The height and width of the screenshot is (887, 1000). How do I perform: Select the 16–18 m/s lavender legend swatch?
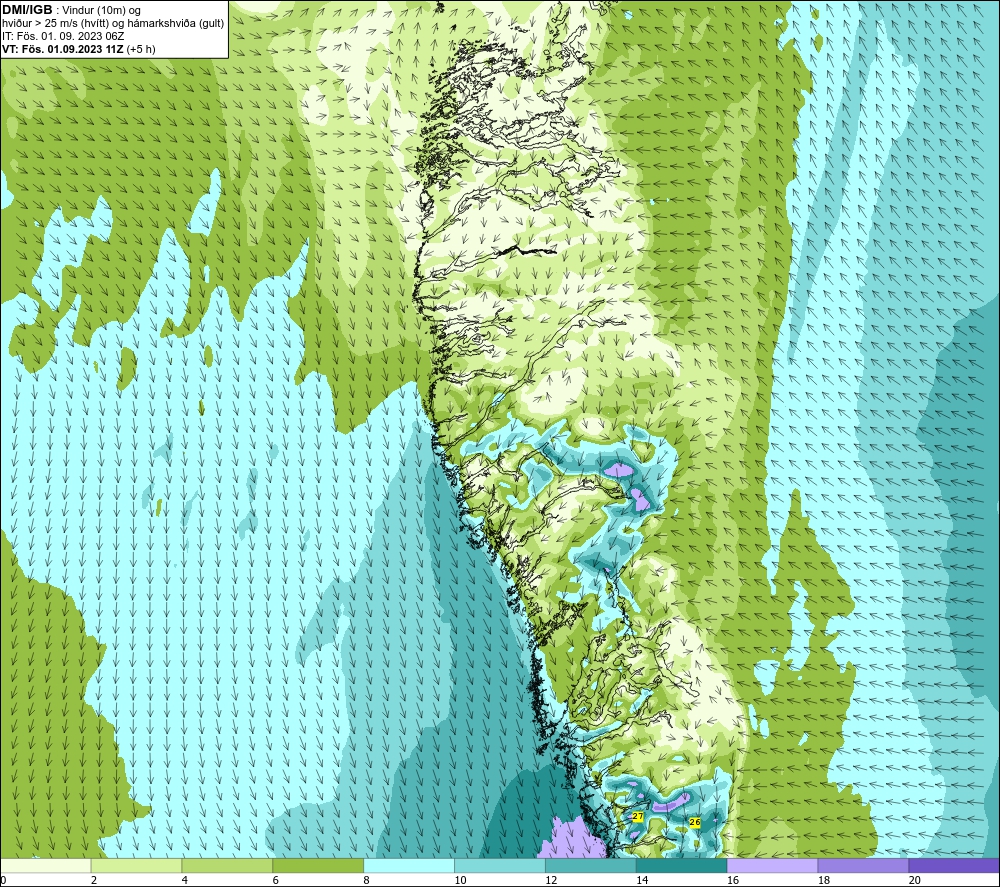pos(772,865)
